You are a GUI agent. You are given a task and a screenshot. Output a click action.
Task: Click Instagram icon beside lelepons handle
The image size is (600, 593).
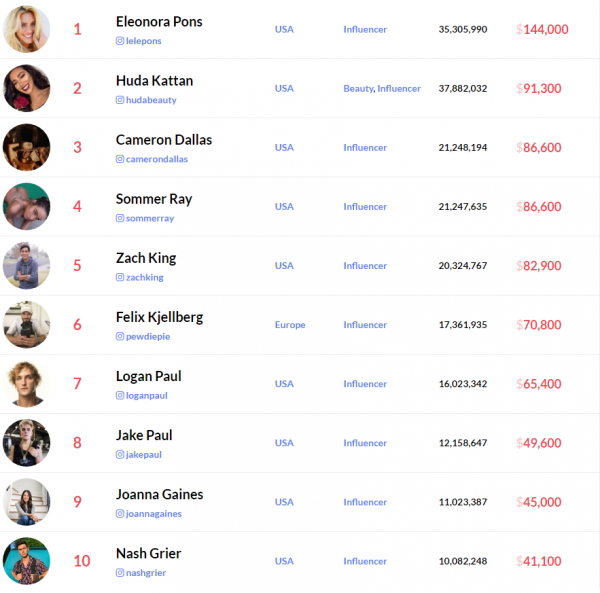tap(120, 41)
